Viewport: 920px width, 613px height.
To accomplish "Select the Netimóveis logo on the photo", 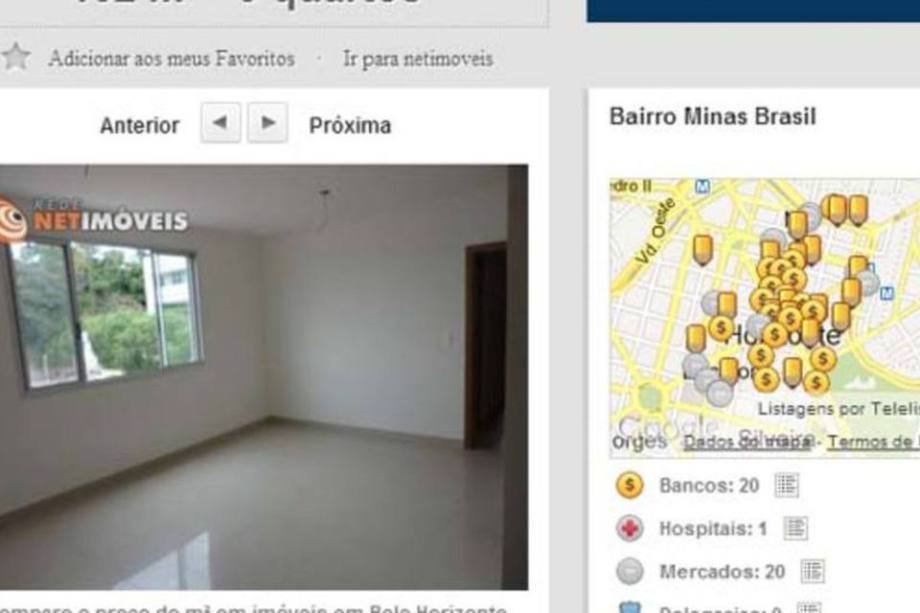I will [94, 220].
